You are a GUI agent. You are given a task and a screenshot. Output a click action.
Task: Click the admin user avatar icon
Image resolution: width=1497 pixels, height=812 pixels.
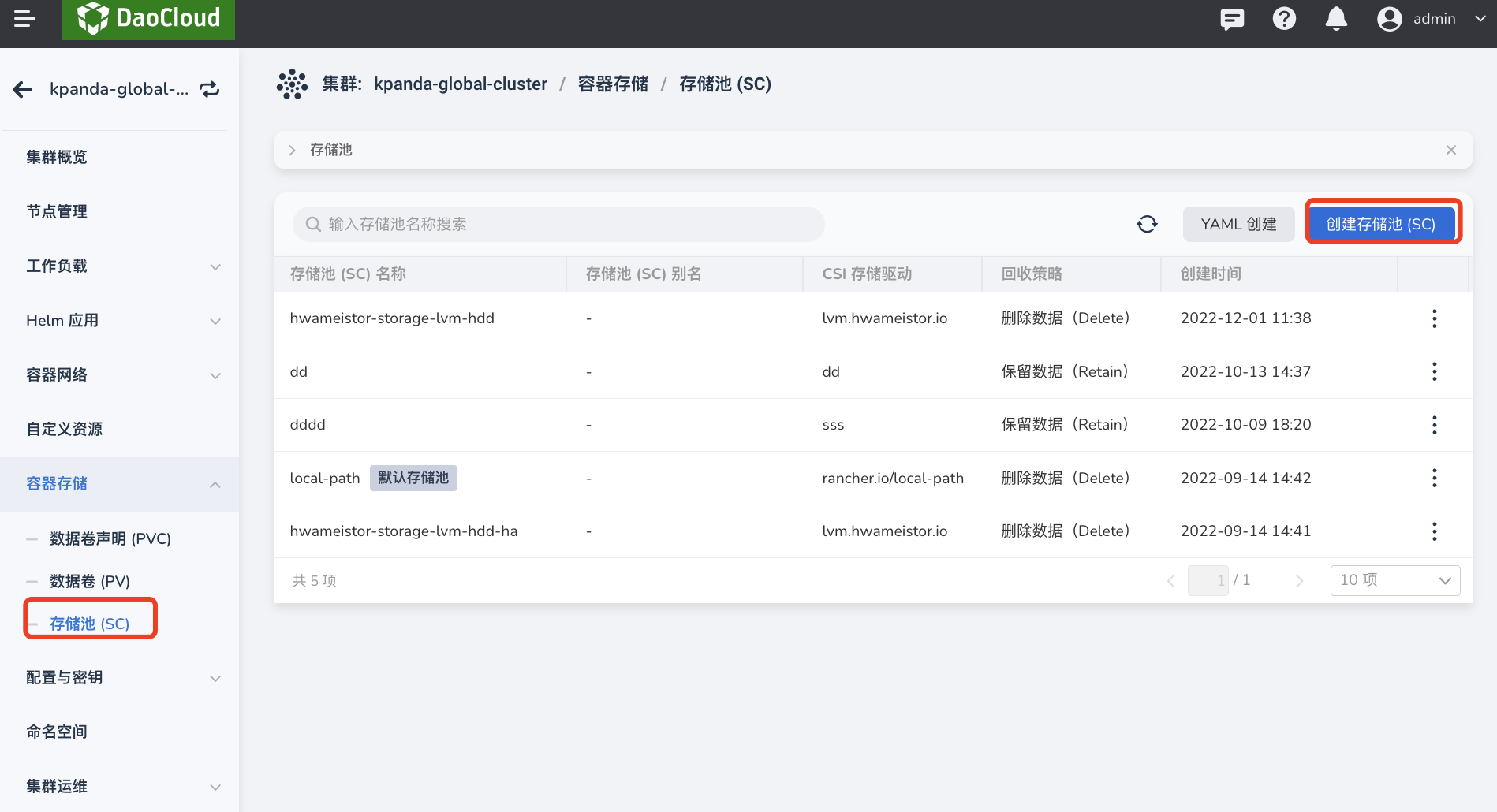pos(1390,18)
